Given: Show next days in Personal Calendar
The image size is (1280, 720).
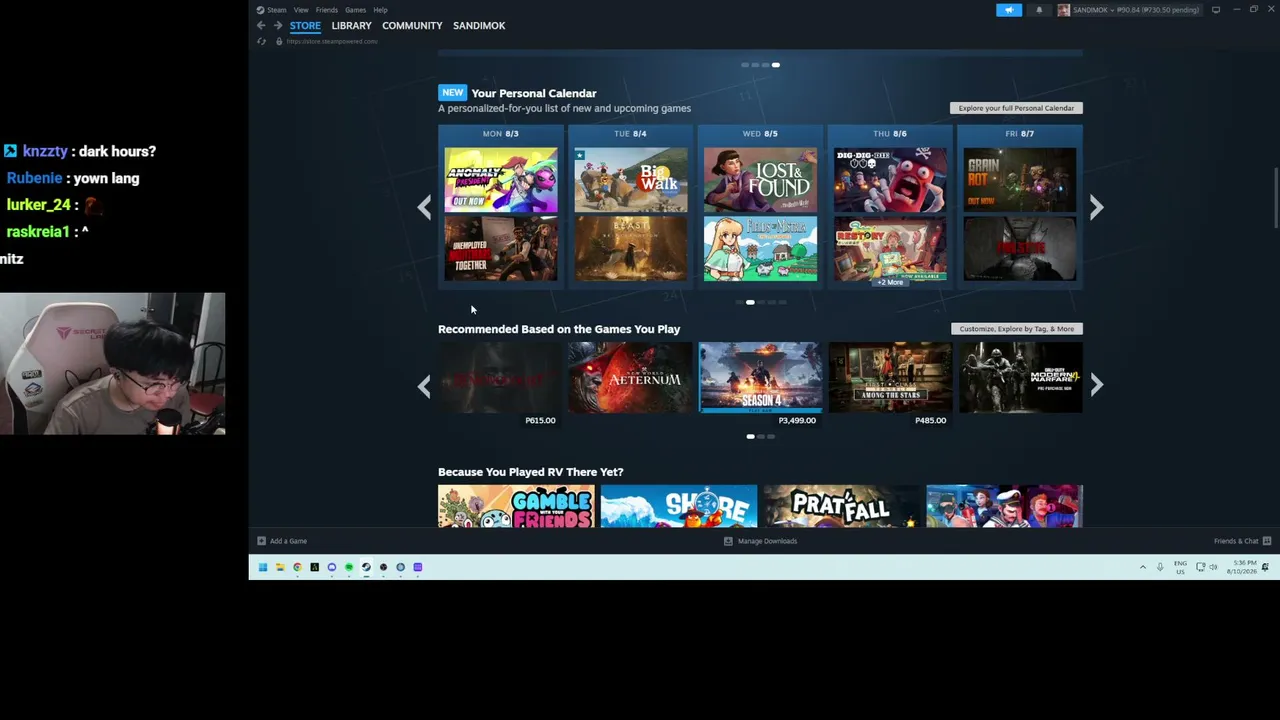Looking at the screenshot, I should click(1097, 207).
